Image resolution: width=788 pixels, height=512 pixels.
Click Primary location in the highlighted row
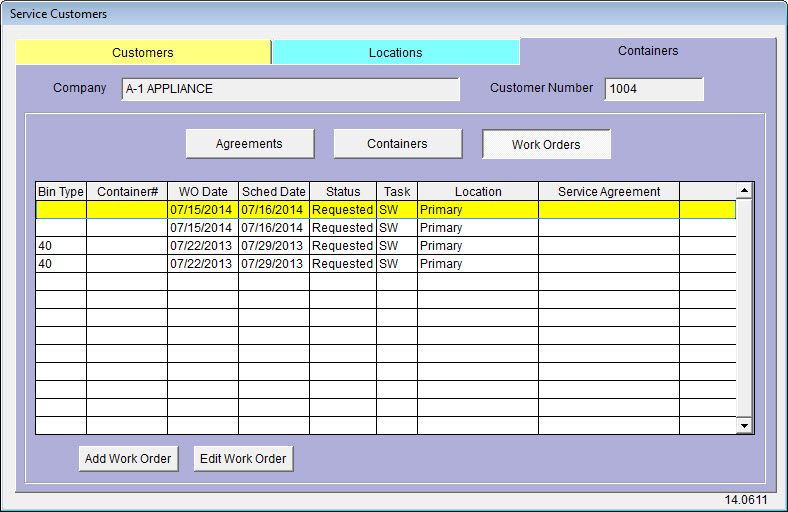(478, 210)
